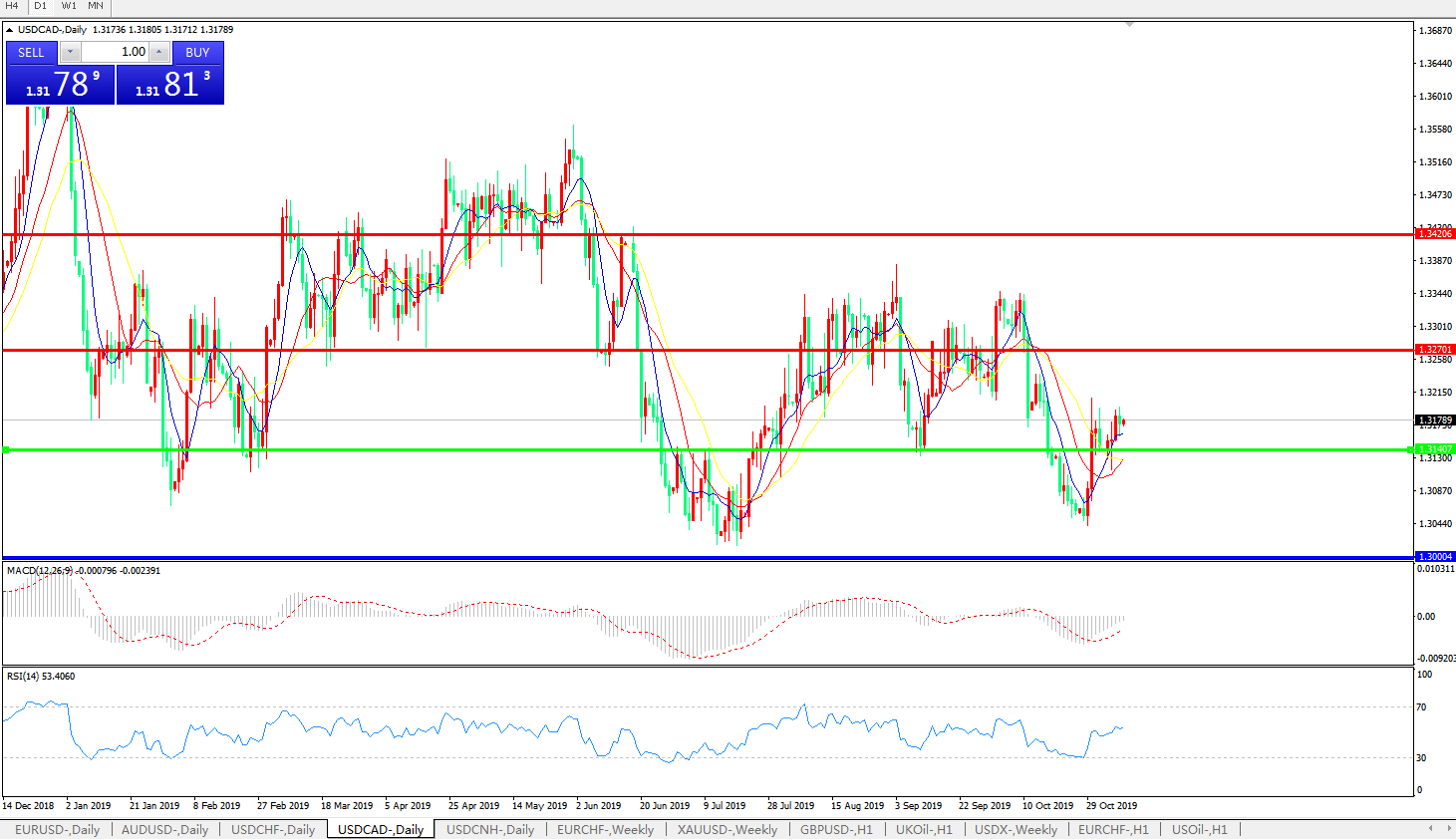
Task: Click the red 1.34206 price level label
Action: pyautogui.click(x=1435, y=233)
